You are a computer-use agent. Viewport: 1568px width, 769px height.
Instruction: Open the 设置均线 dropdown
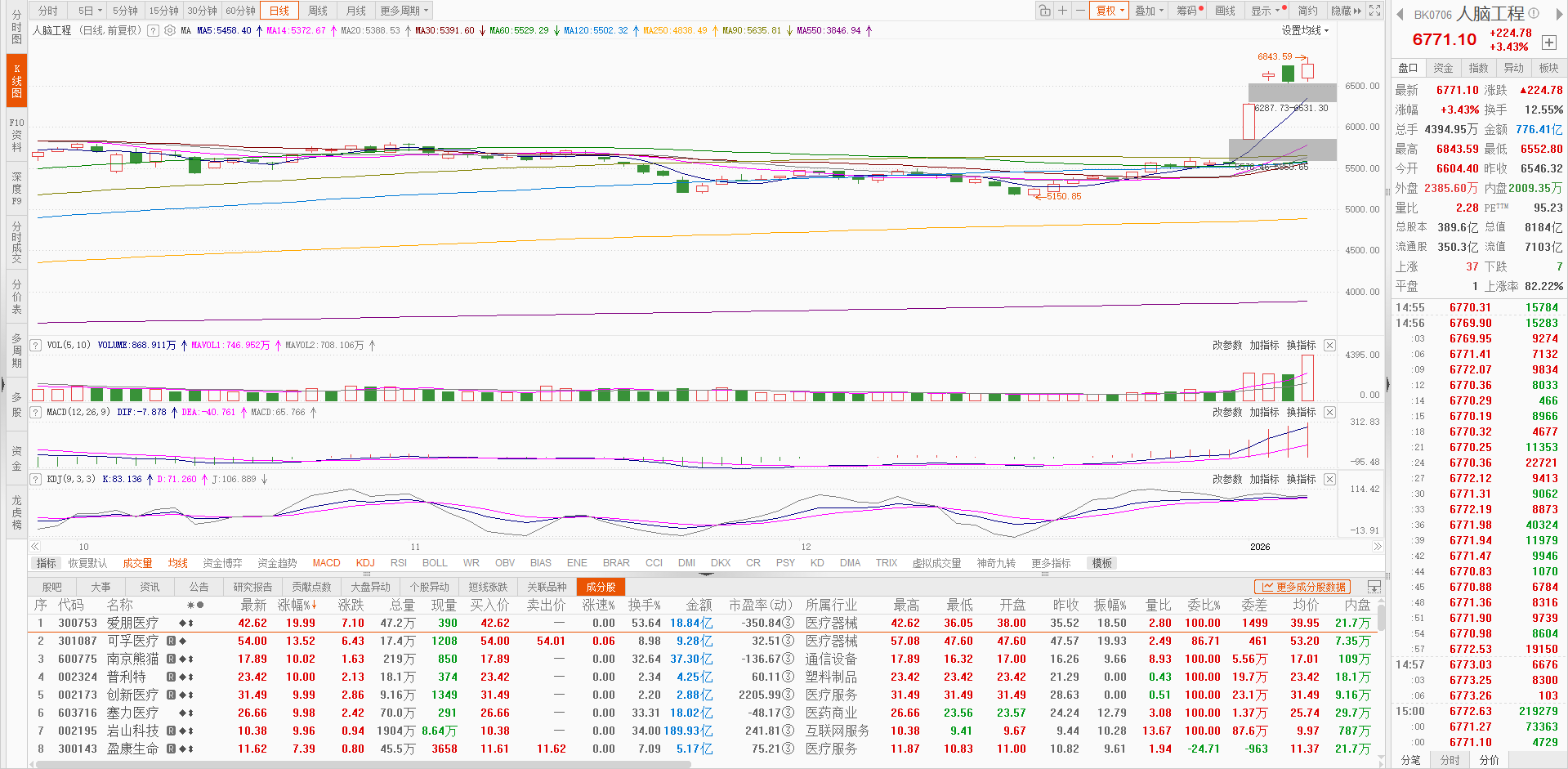pos(1305,30)
